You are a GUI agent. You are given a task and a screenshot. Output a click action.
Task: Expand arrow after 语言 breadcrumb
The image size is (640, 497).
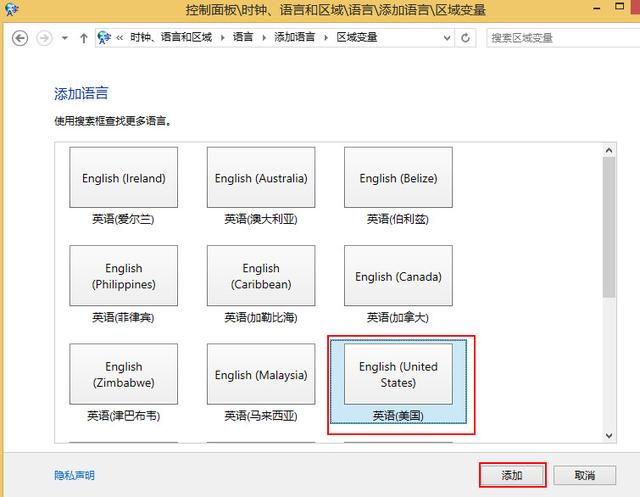(x=264, y=38)
